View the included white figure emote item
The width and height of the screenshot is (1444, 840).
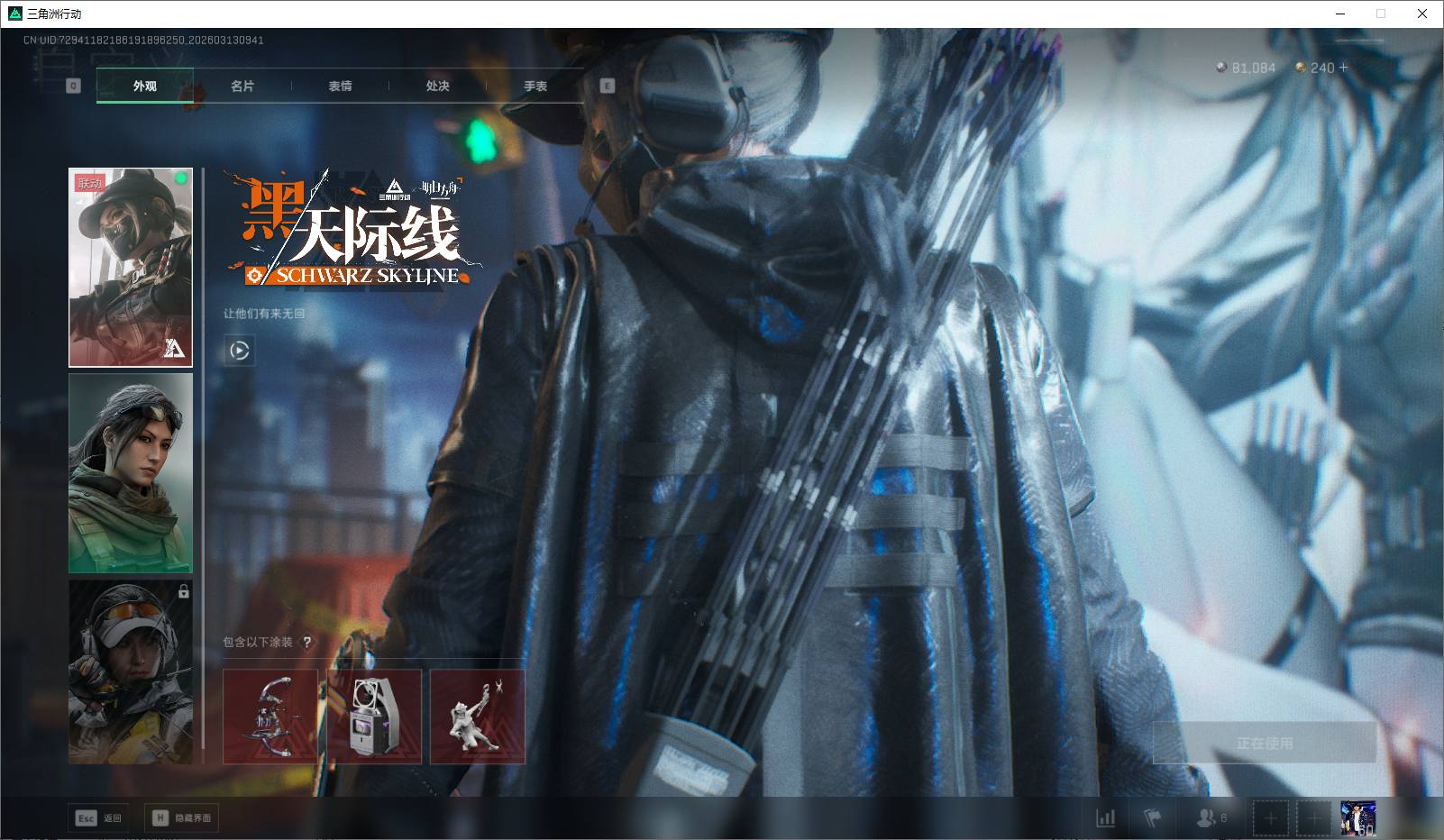click(478, 717)
